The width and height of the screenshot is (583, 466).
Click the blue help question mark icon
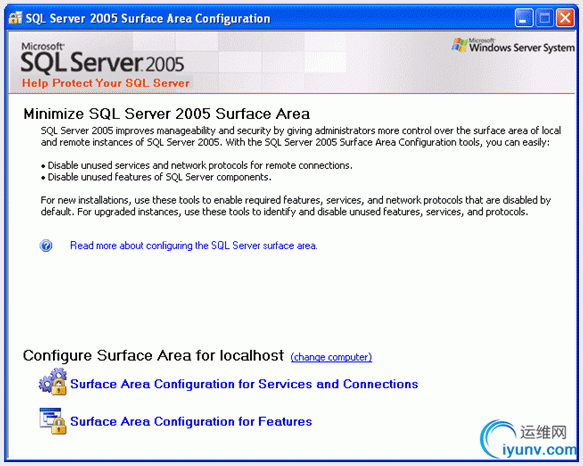tap(46, 245)
